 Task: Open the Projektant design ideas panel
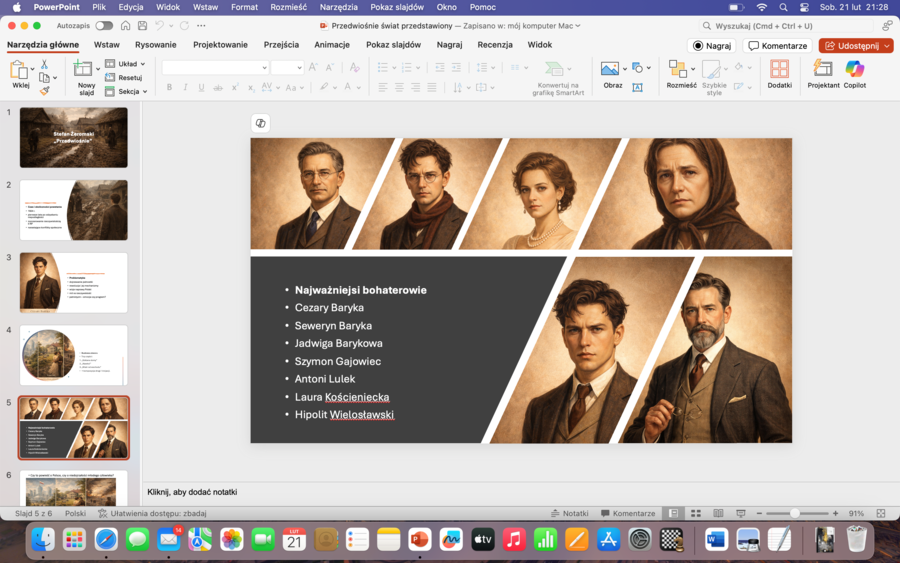[823, 69]
